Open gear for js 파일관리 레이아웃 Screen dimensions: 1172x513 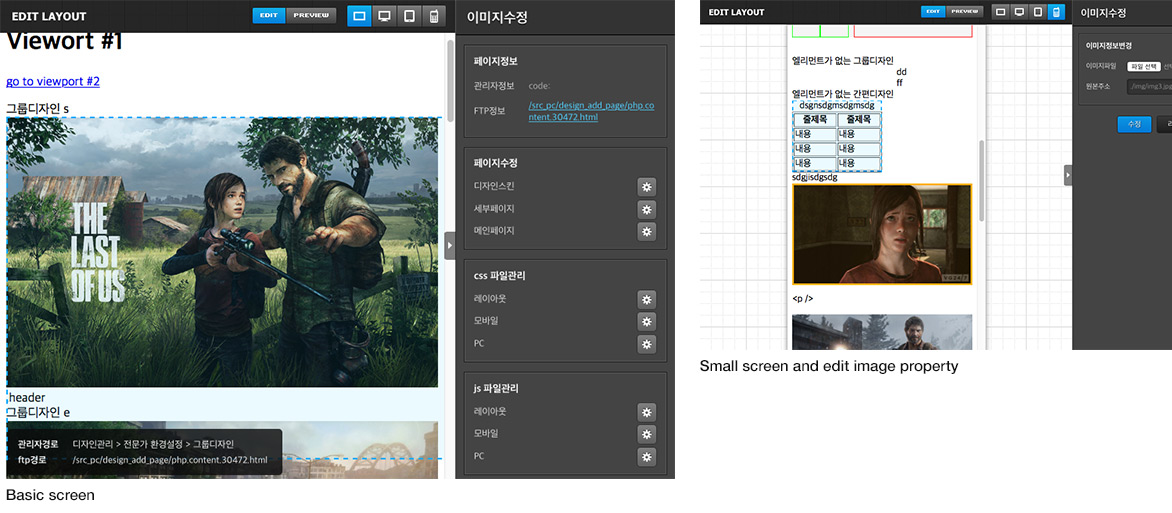(x=647, y=412)
